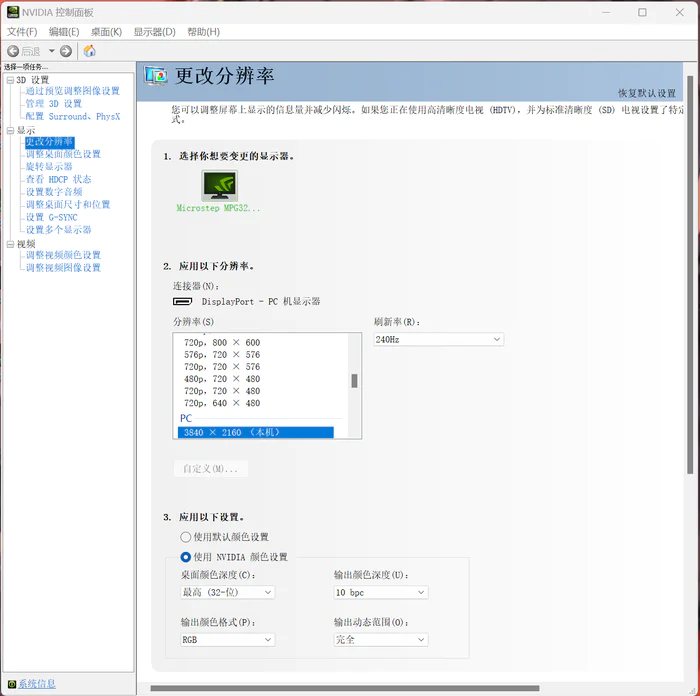Open 配置 Surround、PhysX page
The image size is (700, 696).
pos(73,117)
